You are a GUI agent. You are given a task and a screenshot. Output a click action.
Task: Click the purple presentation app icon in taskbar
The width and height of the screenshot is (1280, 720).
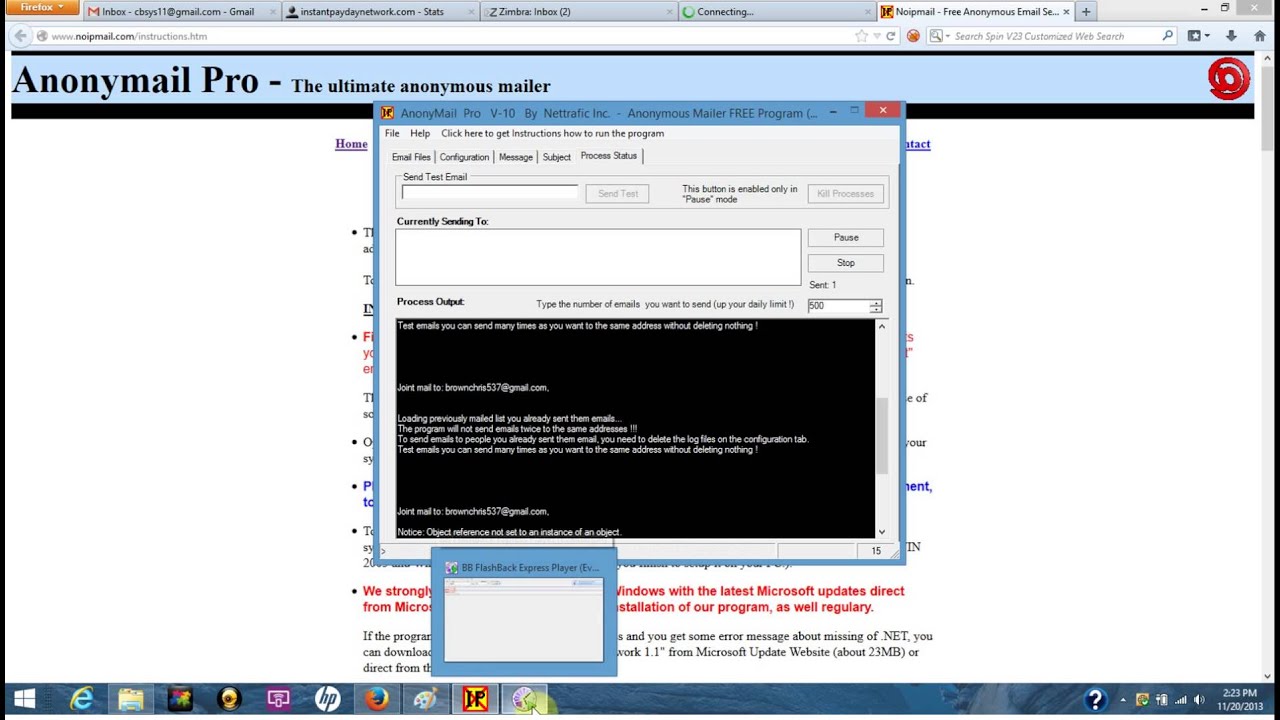pyautogui.click(x=278, y=699)
